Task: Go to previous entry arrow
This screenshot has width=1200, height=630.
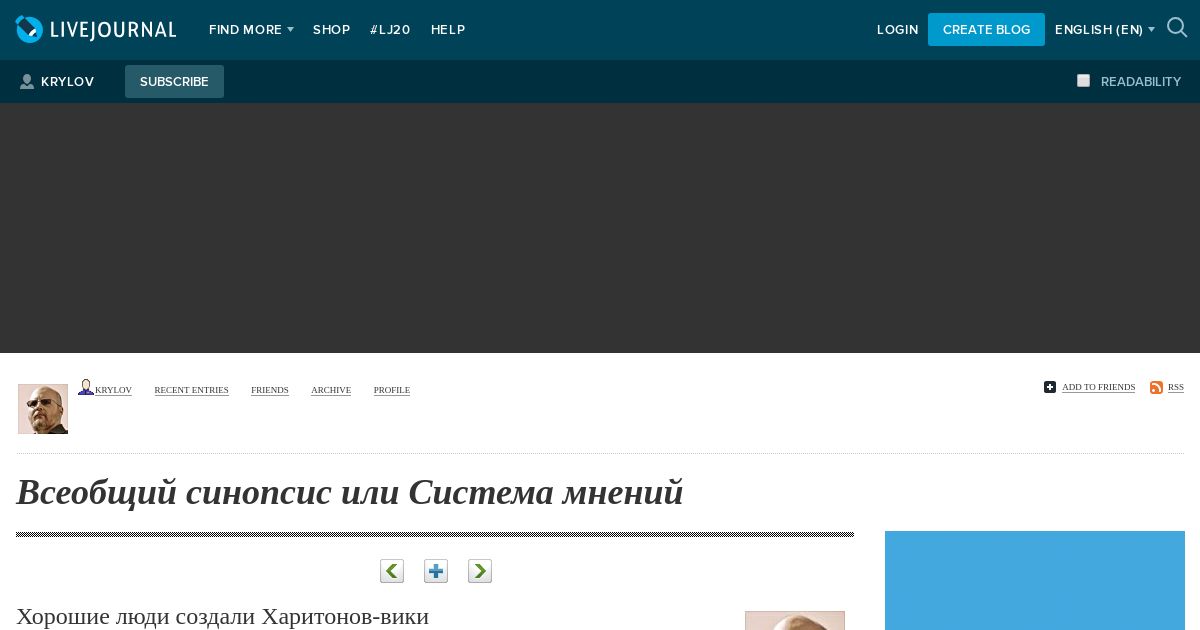Action: coord(392,571)
